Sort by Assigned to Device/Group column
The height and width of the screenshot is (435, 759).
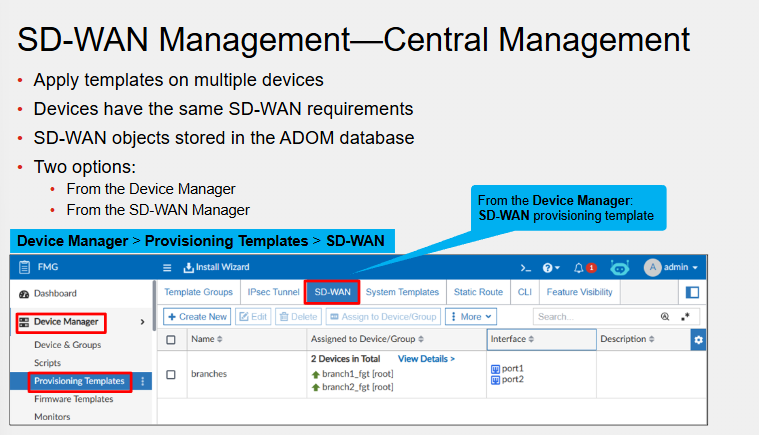pos(367,339)
